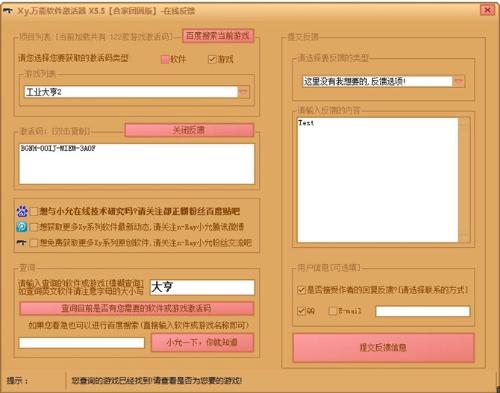Click the Baidu paw icon
Image resolution: width=500 pixels, height=393 pixels.
[22, 211]
